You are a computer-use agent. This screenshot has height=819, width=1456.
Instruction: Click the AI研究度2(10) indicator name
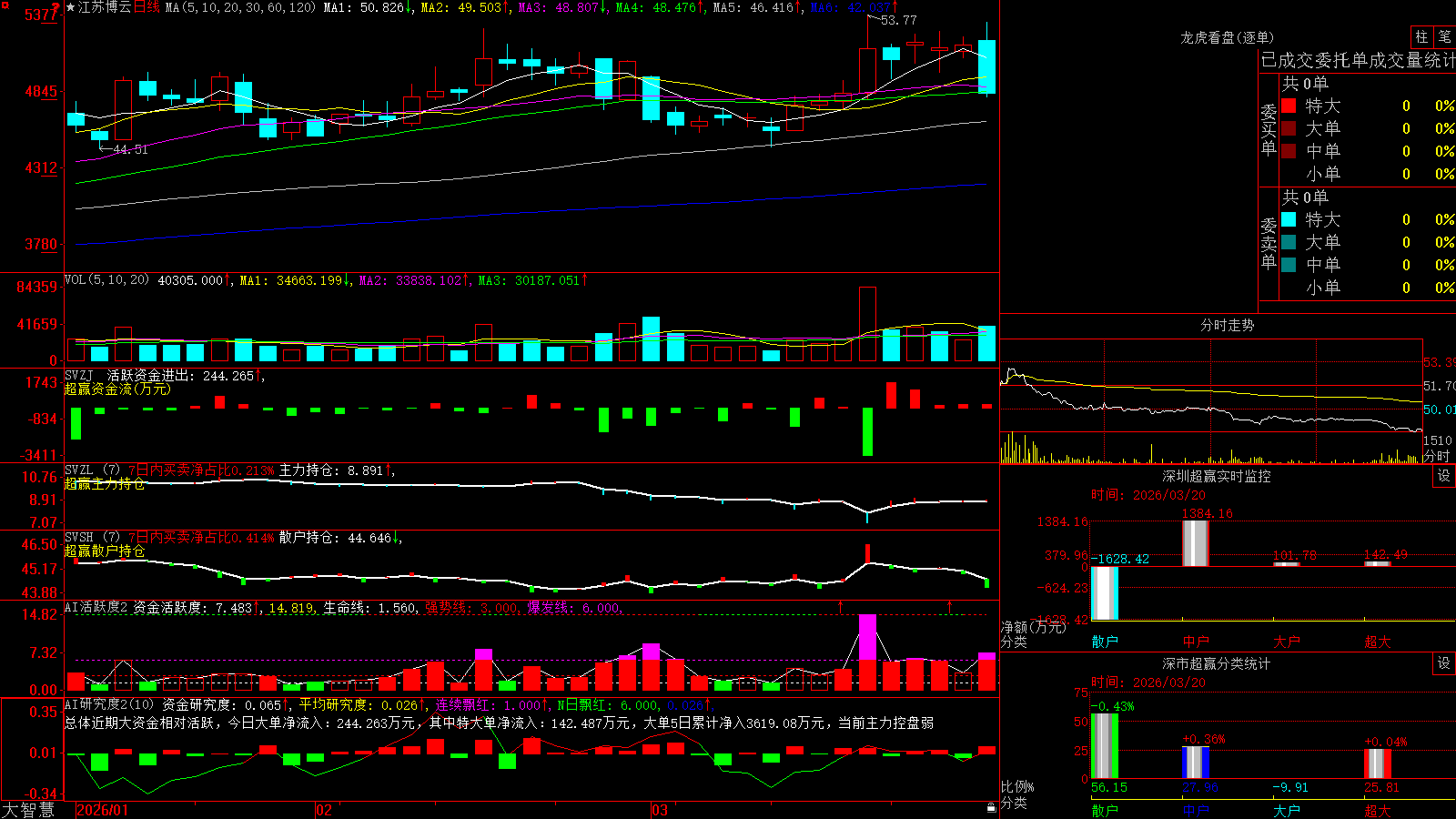click(x=109, y=704)
